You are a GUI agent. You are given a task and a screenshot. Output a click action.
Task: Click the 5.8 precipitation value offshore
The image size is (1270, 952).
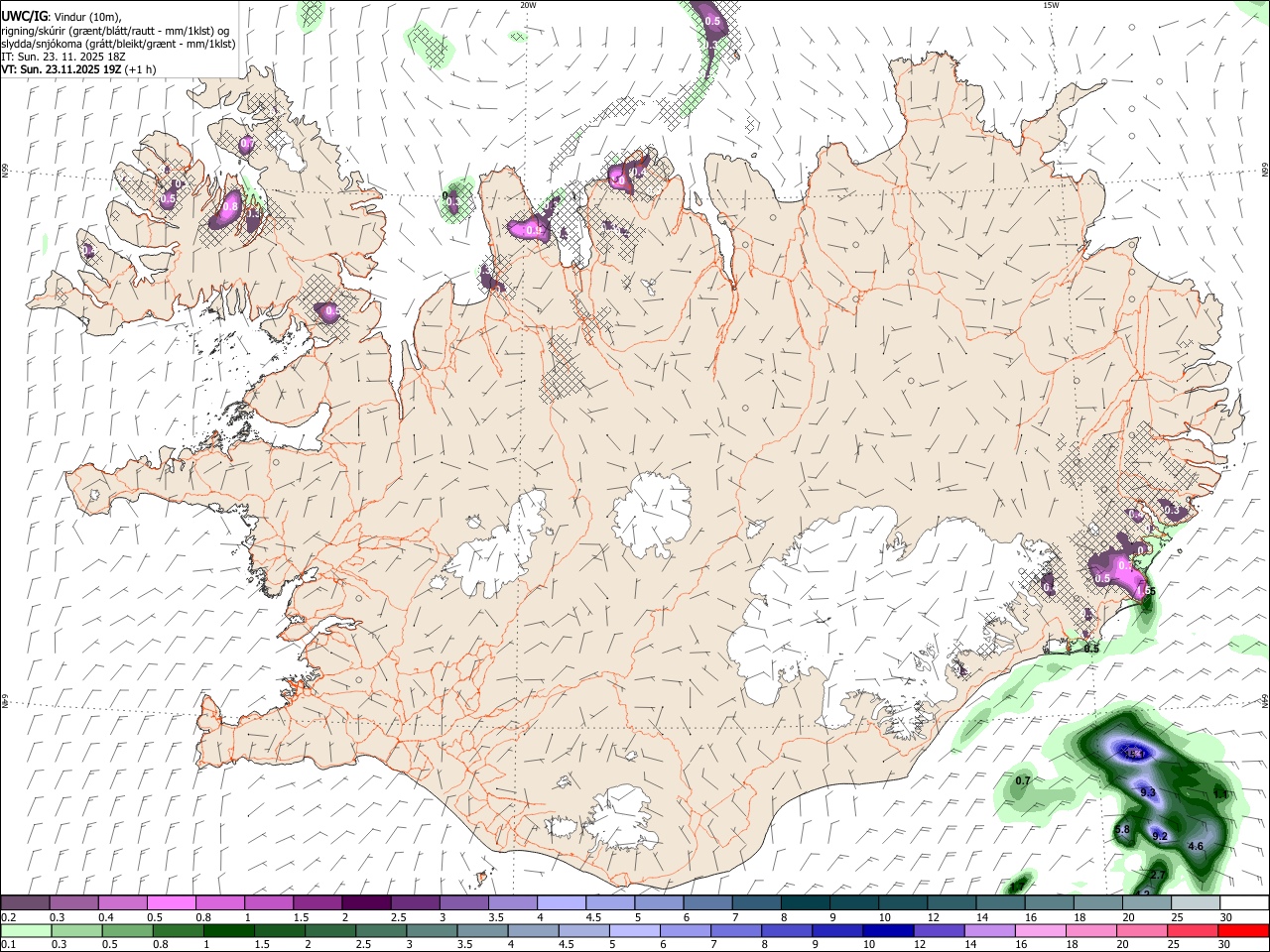1122,829
